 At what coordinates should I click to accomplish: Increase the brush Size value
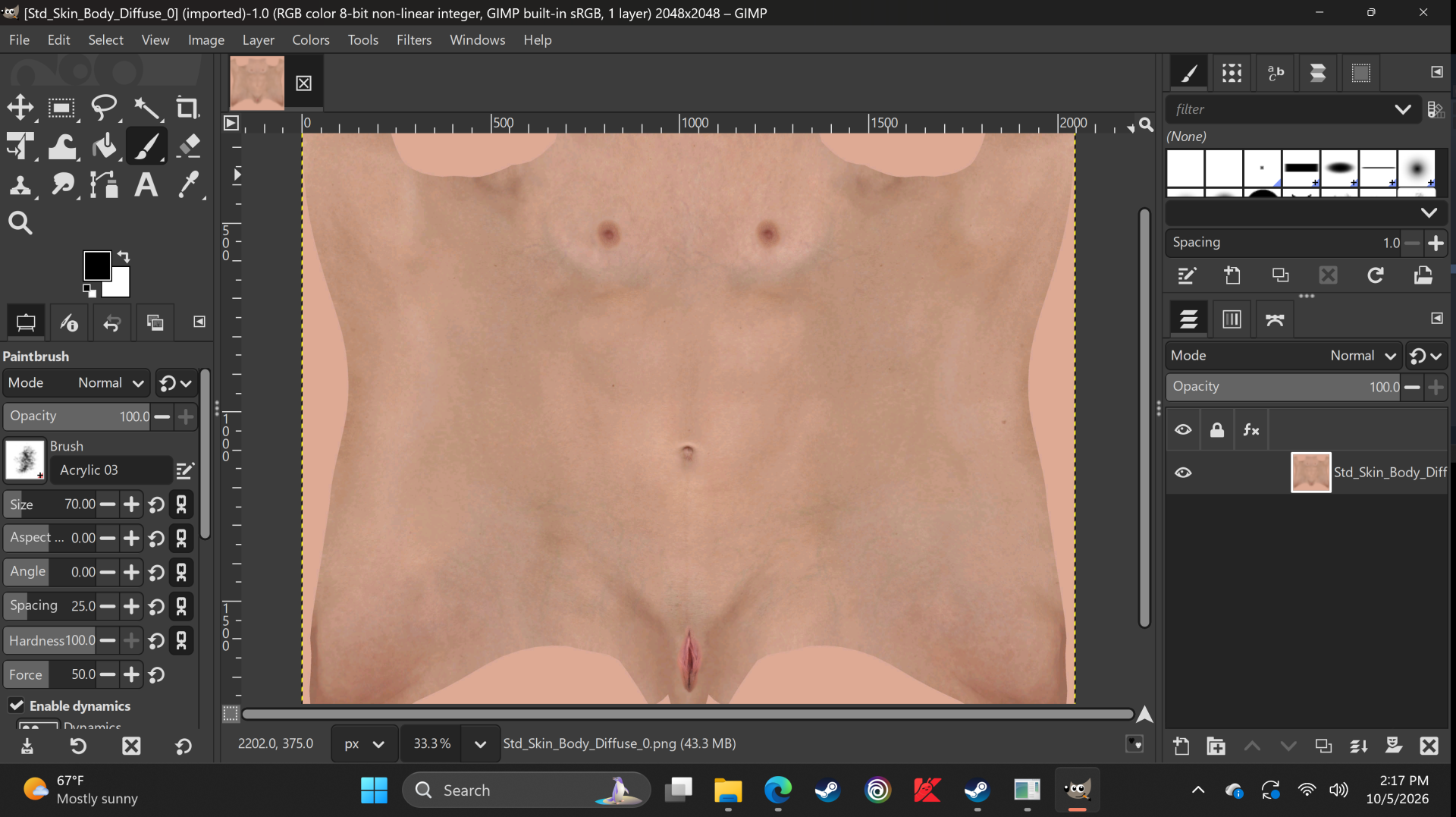131,504
